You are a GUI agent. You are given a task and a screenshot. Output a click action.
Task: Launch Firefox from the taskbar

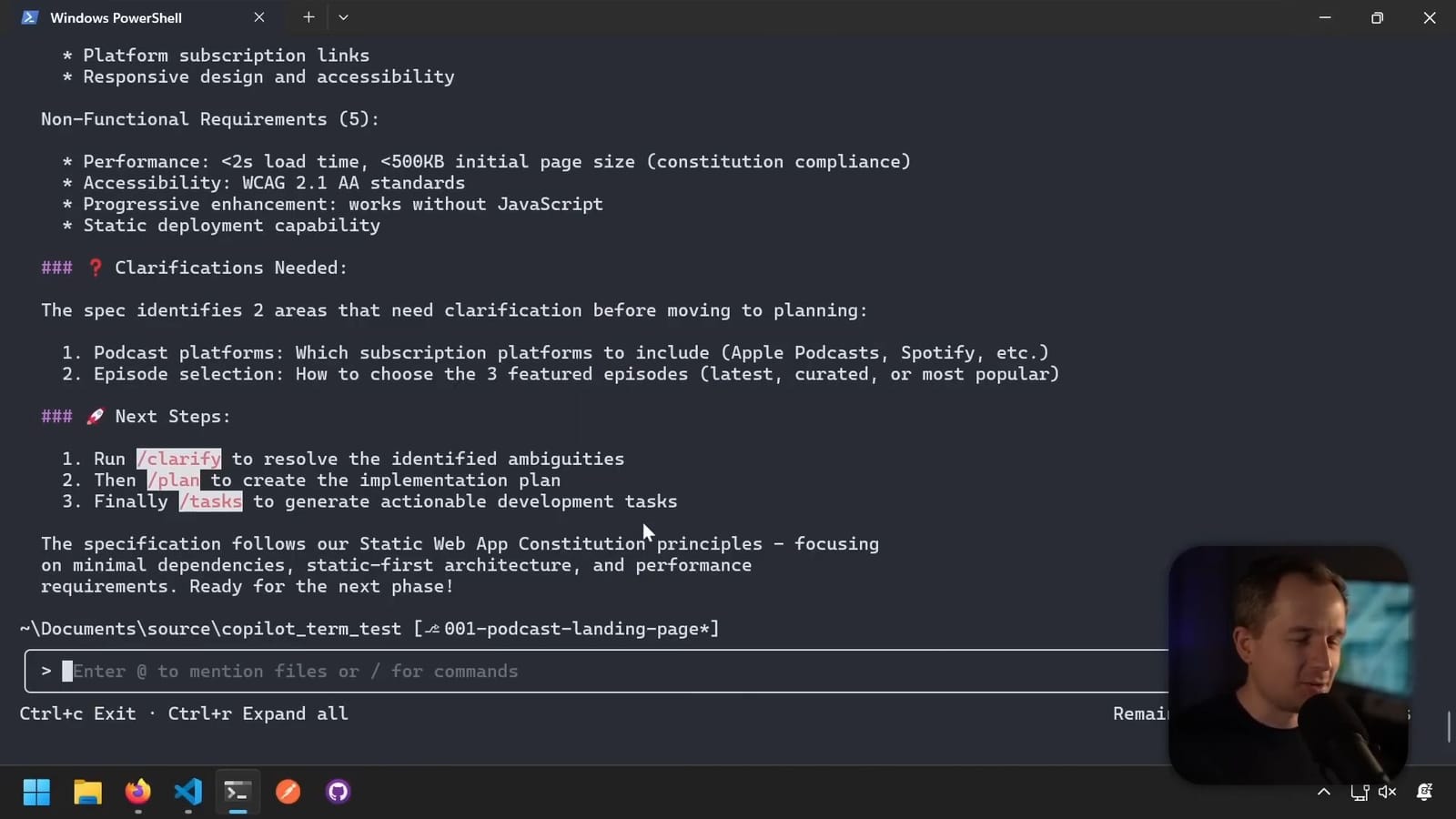coord(137,792)
